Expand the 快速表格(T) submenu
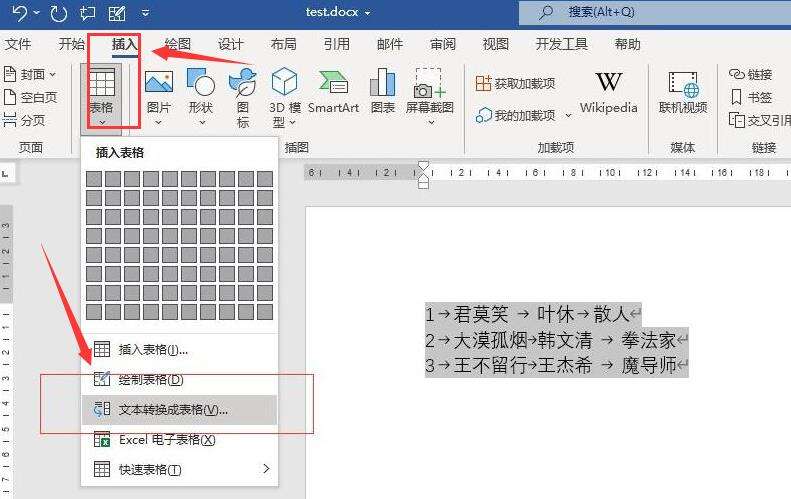This screenshot has width=791, height=499. pyautogui.click(x=179, y=469)
